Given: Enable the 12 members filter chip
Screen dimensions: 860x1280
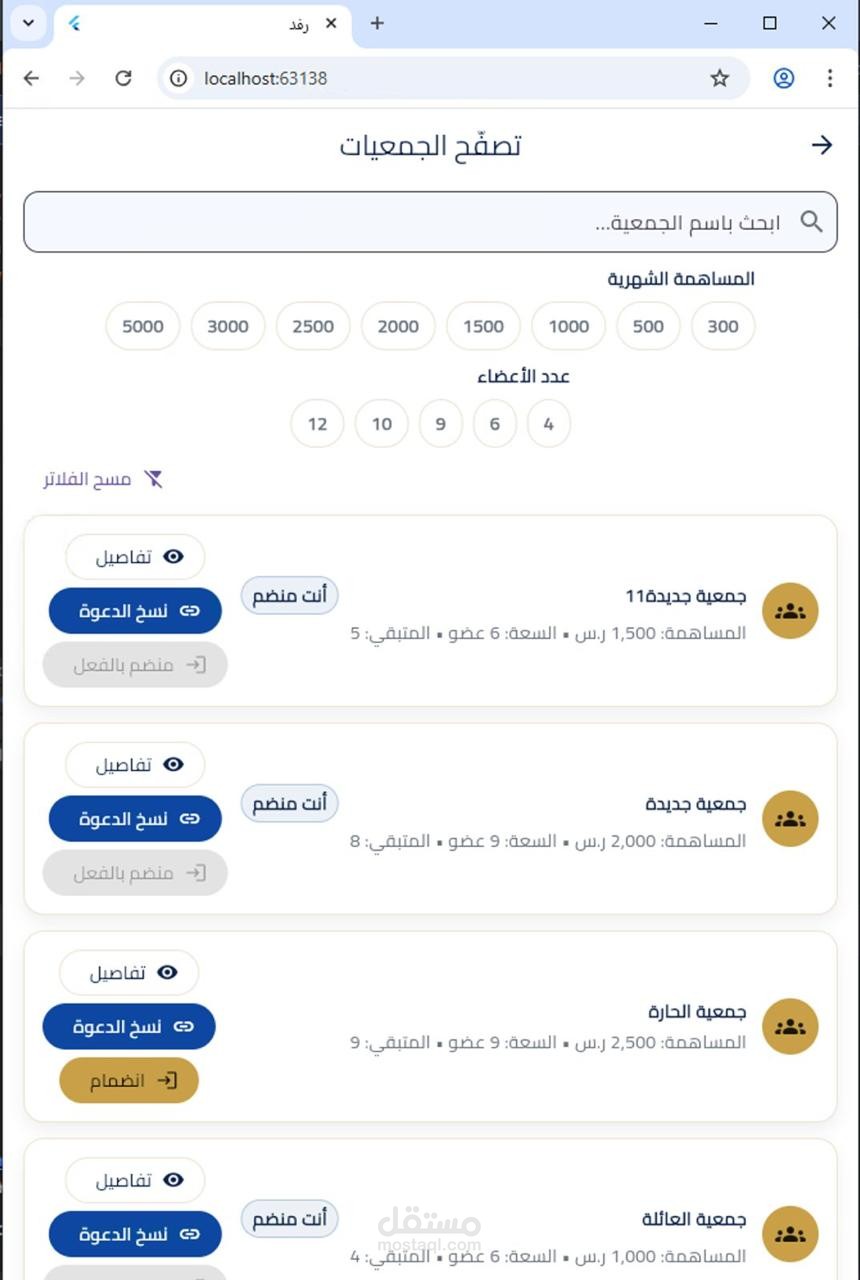Looking at the screenshot, I should click(x=317, y=424).
